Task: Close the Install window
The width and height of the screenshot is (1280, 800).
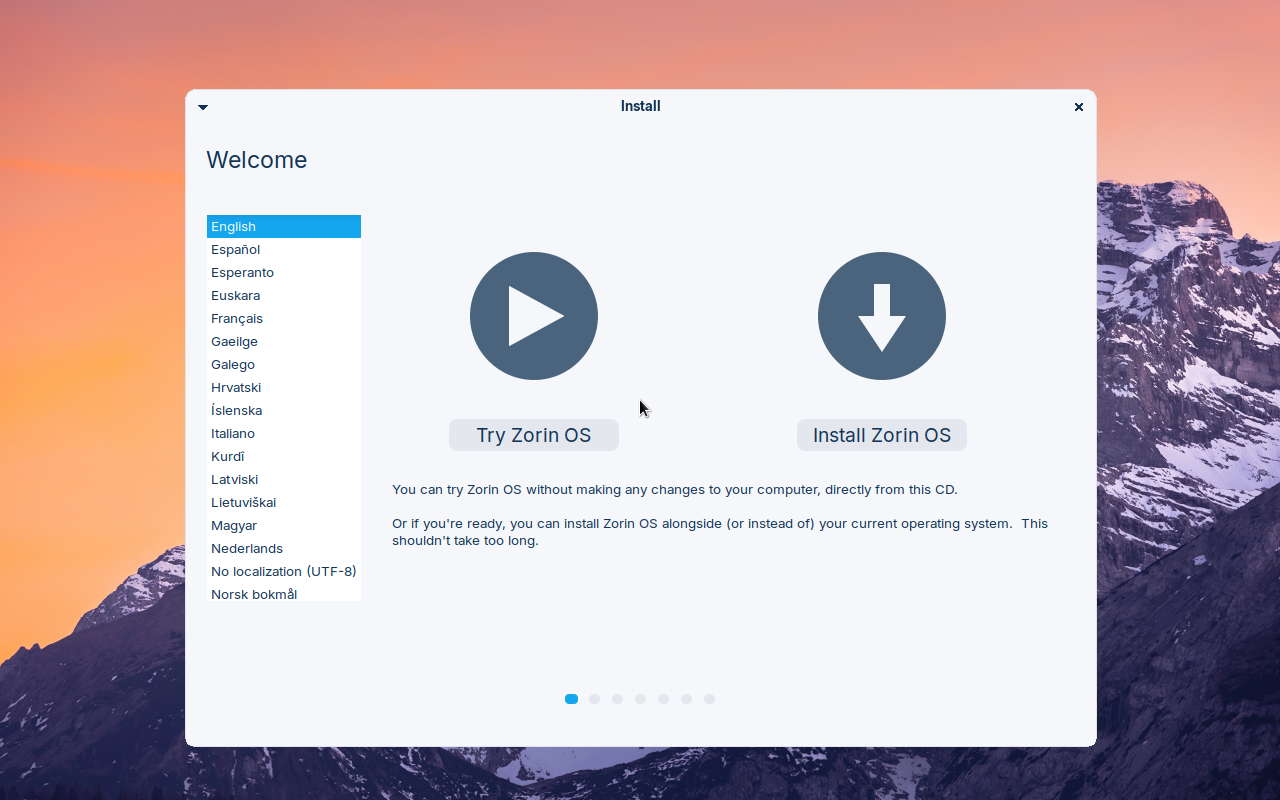Action: [x=1079, y=107]
